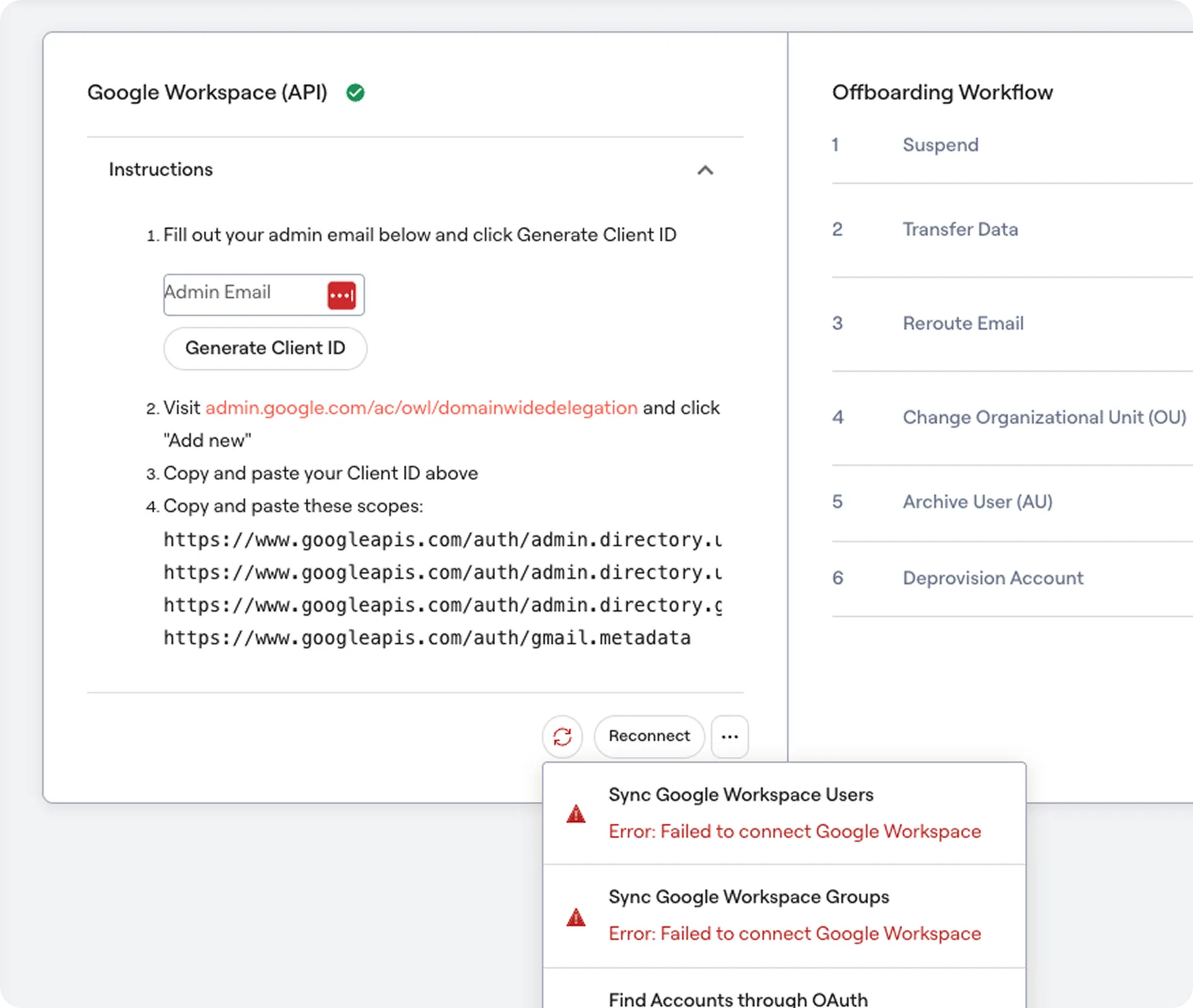The width and height of the screenshot is (1193, 1008).
Task: Open the admin.google.com domainwidedelegation link
Action: [421, 407]
